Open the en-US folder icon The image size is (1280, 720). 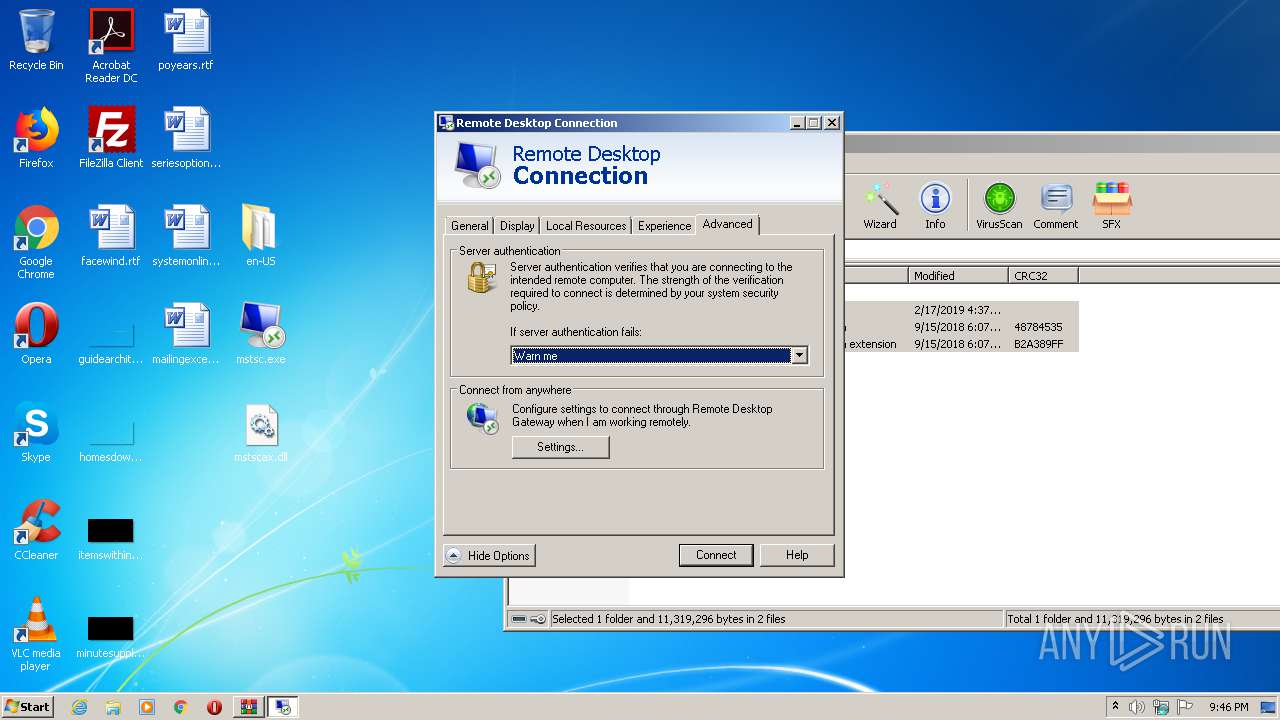pos(260,236)
